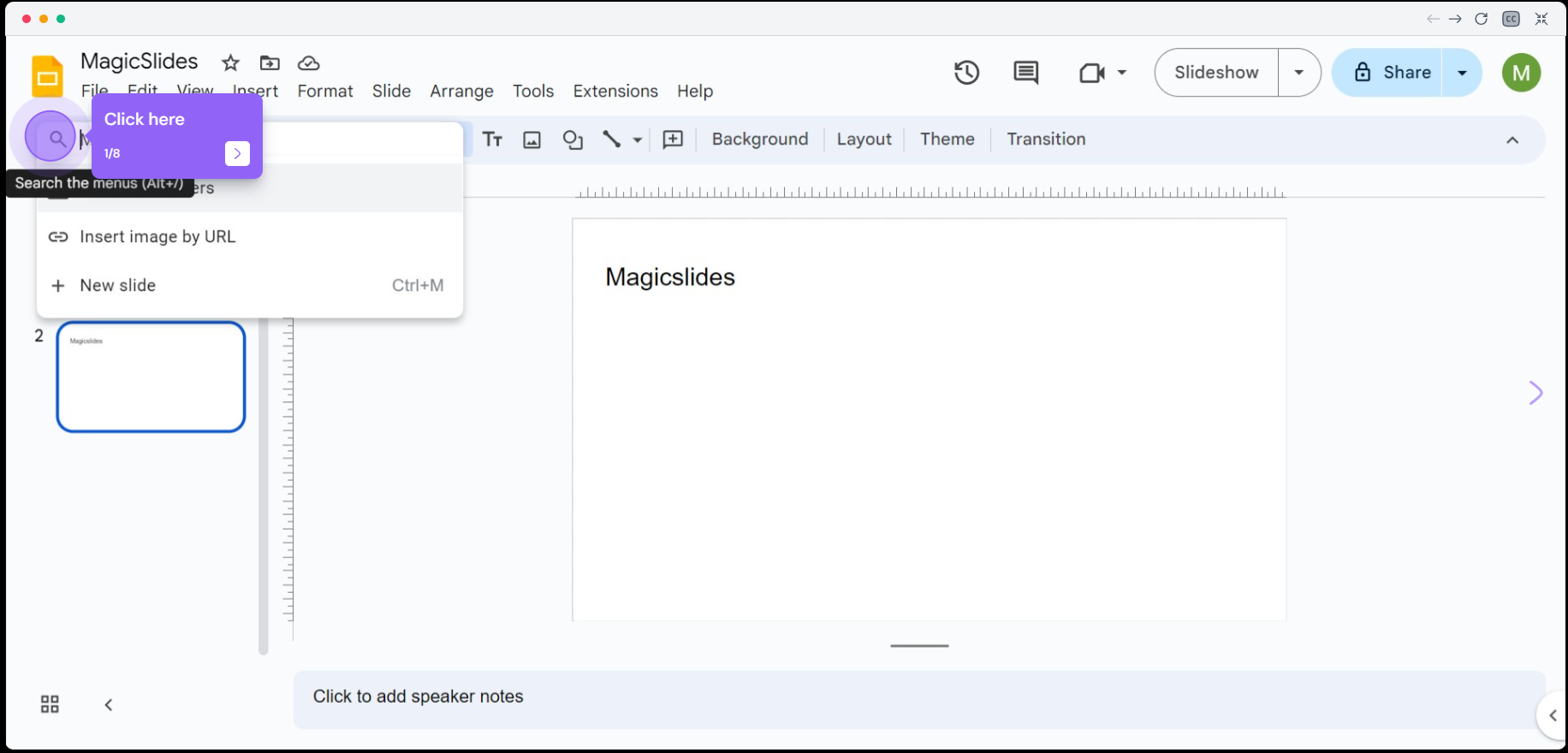Click the speaker notes divider handle
The height and width of the screenshot is (753, 1568).
(919, 646)
